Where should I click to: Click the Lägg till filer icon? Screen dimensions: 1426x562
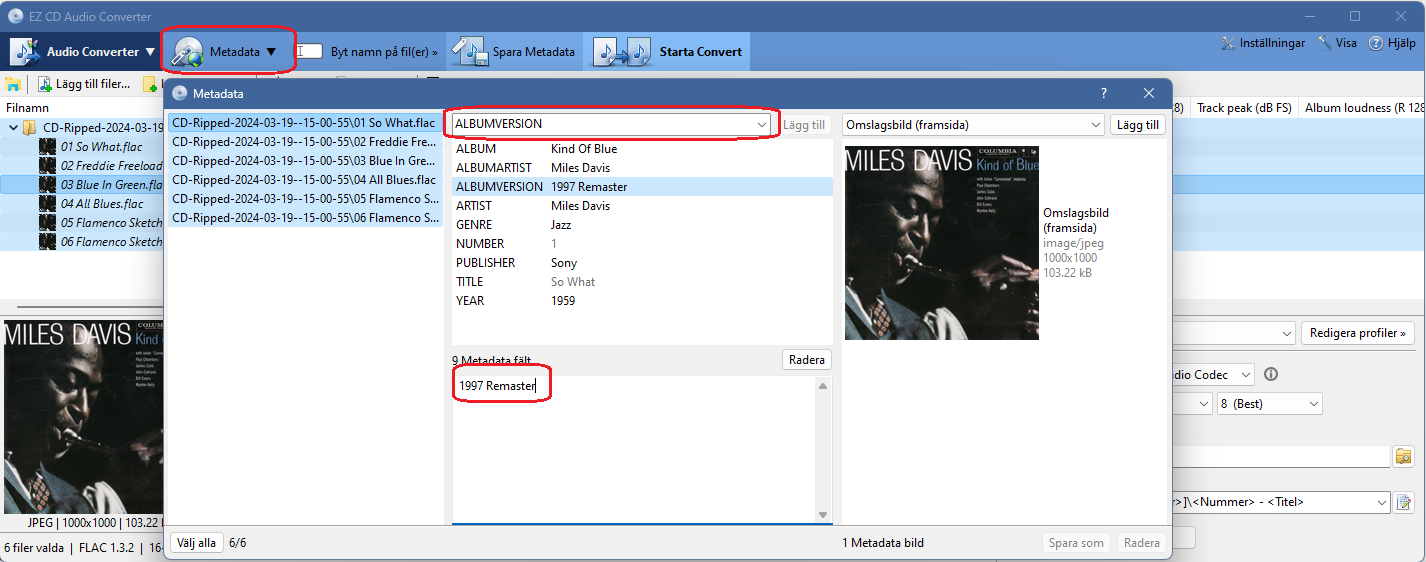tap(46, 84)
